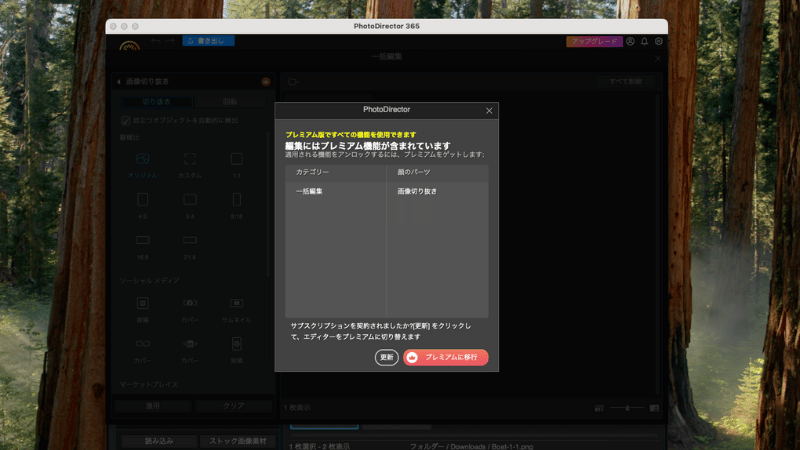The image size is (800, 450).
Task: Click the マーケットプレイス section label
Action: 149,385
